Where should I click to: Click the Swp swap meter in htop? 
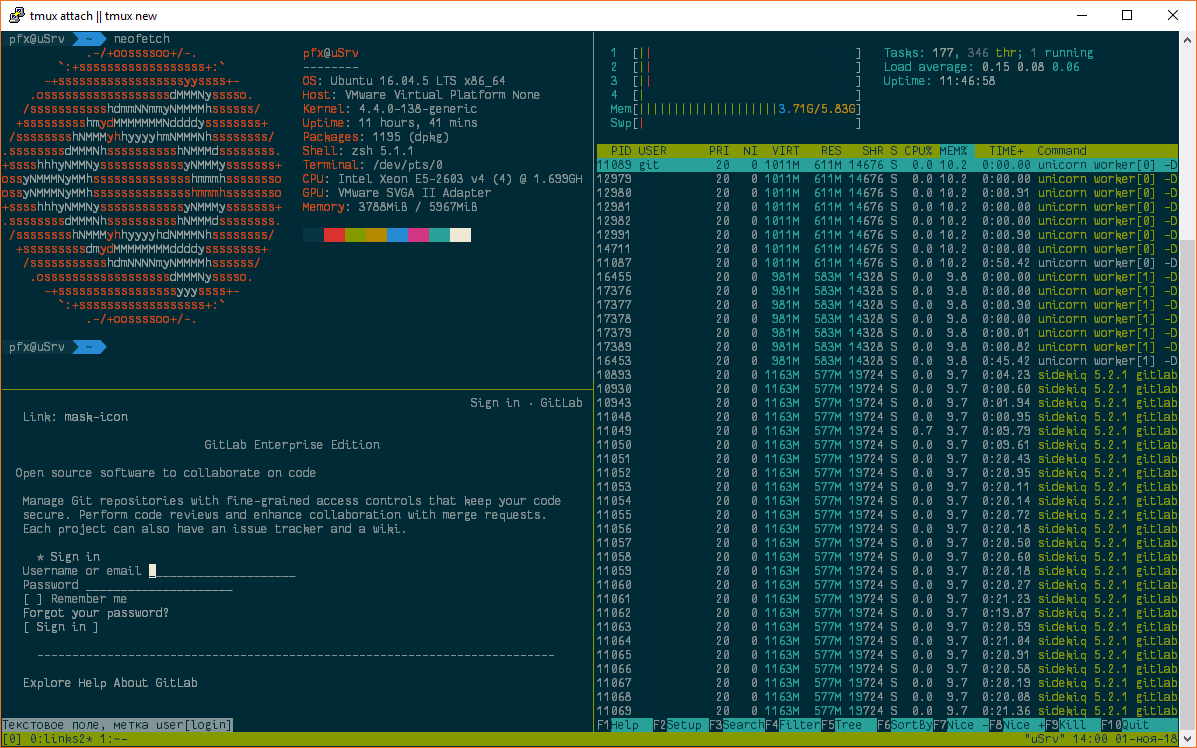736,123
